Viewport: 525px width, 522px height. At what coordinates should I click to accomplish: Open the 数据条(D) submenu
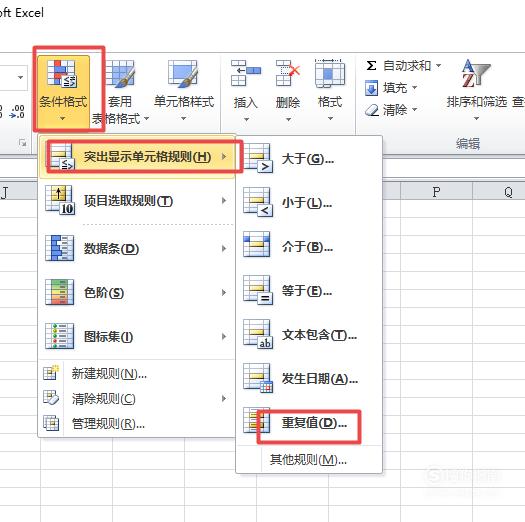pyautogui.click(x=137, y=248)
